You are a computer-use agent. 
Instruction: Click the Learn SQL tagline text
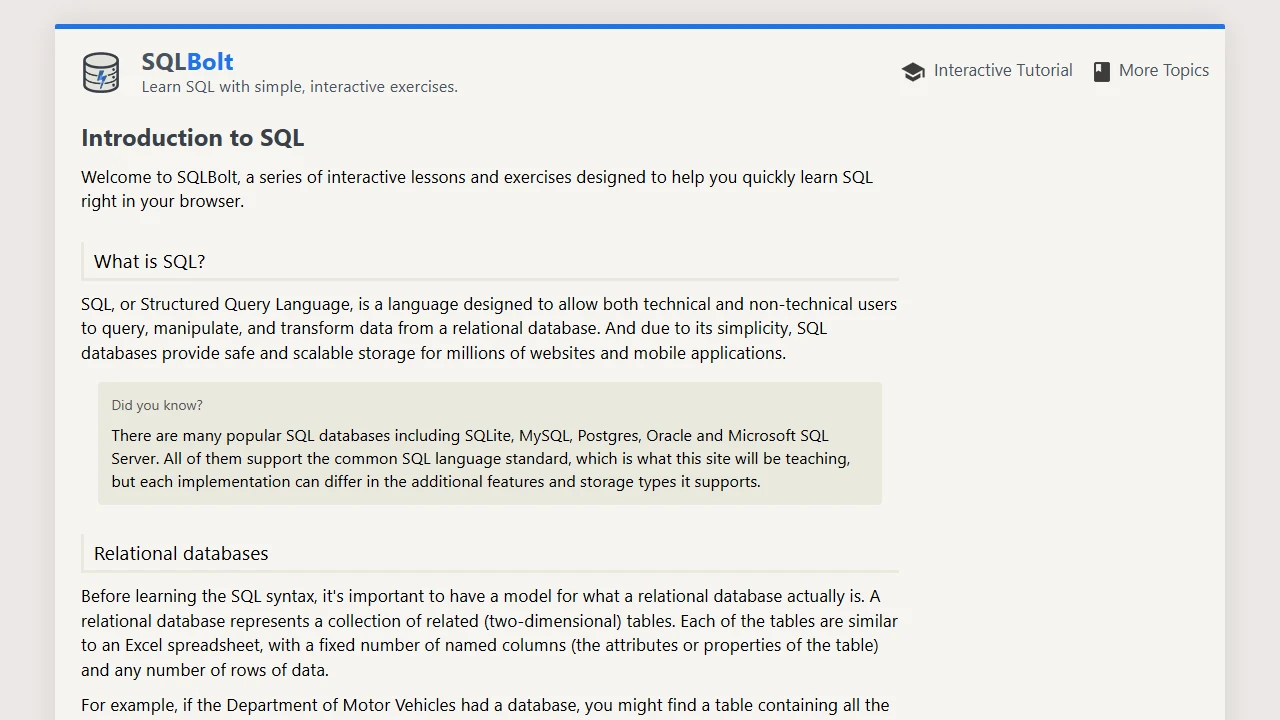pos(299,87)
